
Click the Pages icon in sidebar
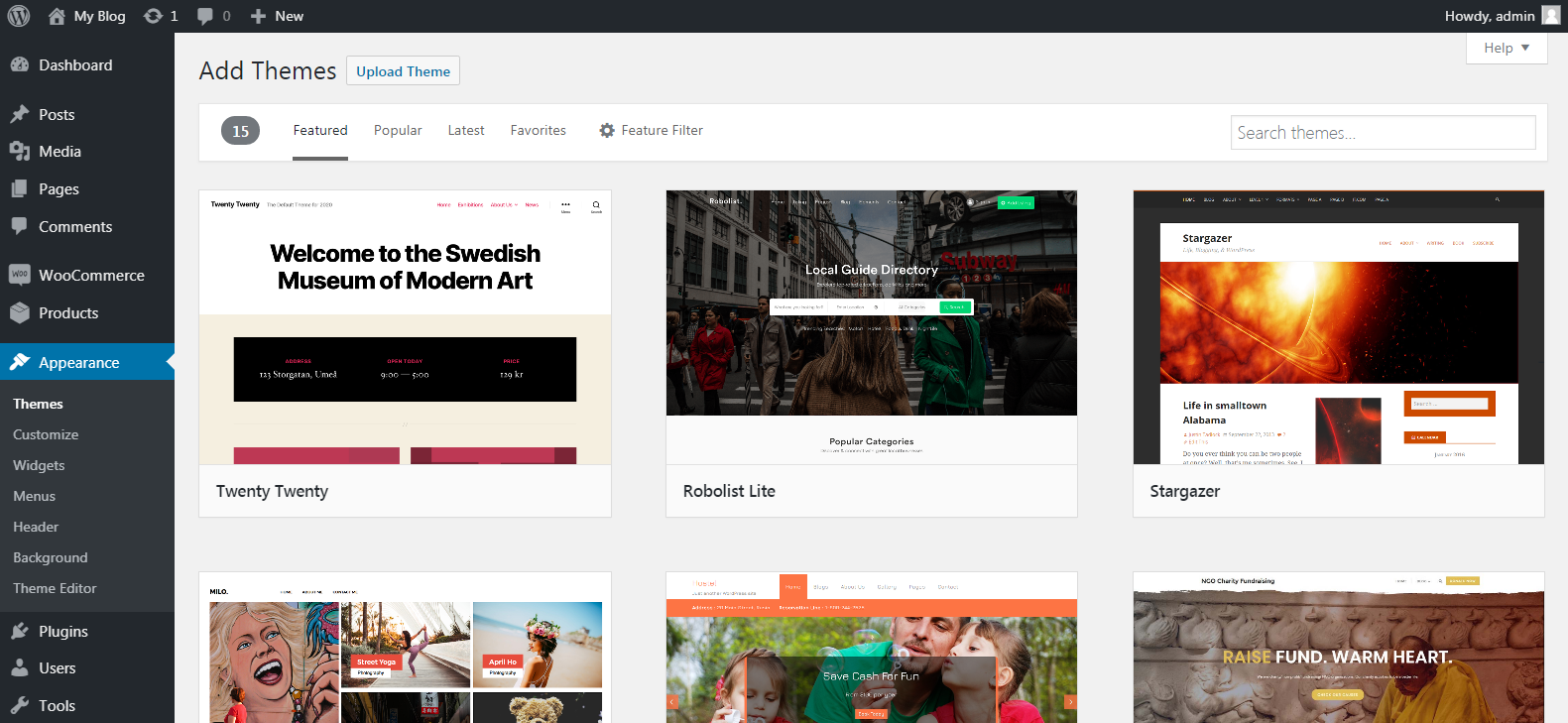click(20, 188)
